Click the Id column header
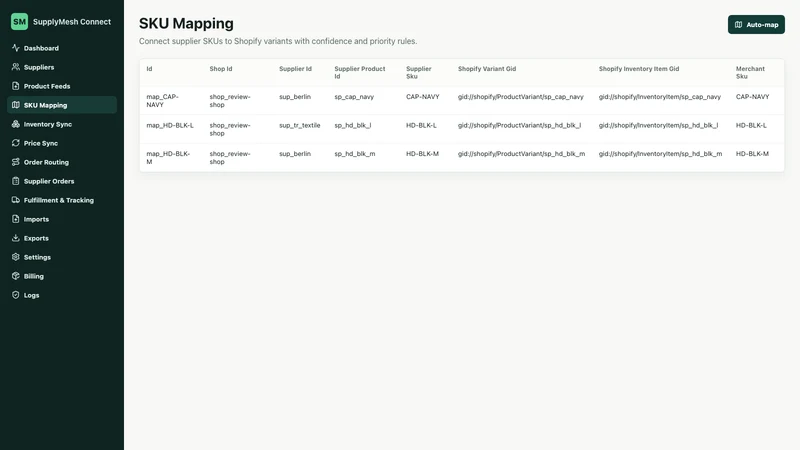The width and height of the screenshot is (800, 450). click(x=149, y=68)
